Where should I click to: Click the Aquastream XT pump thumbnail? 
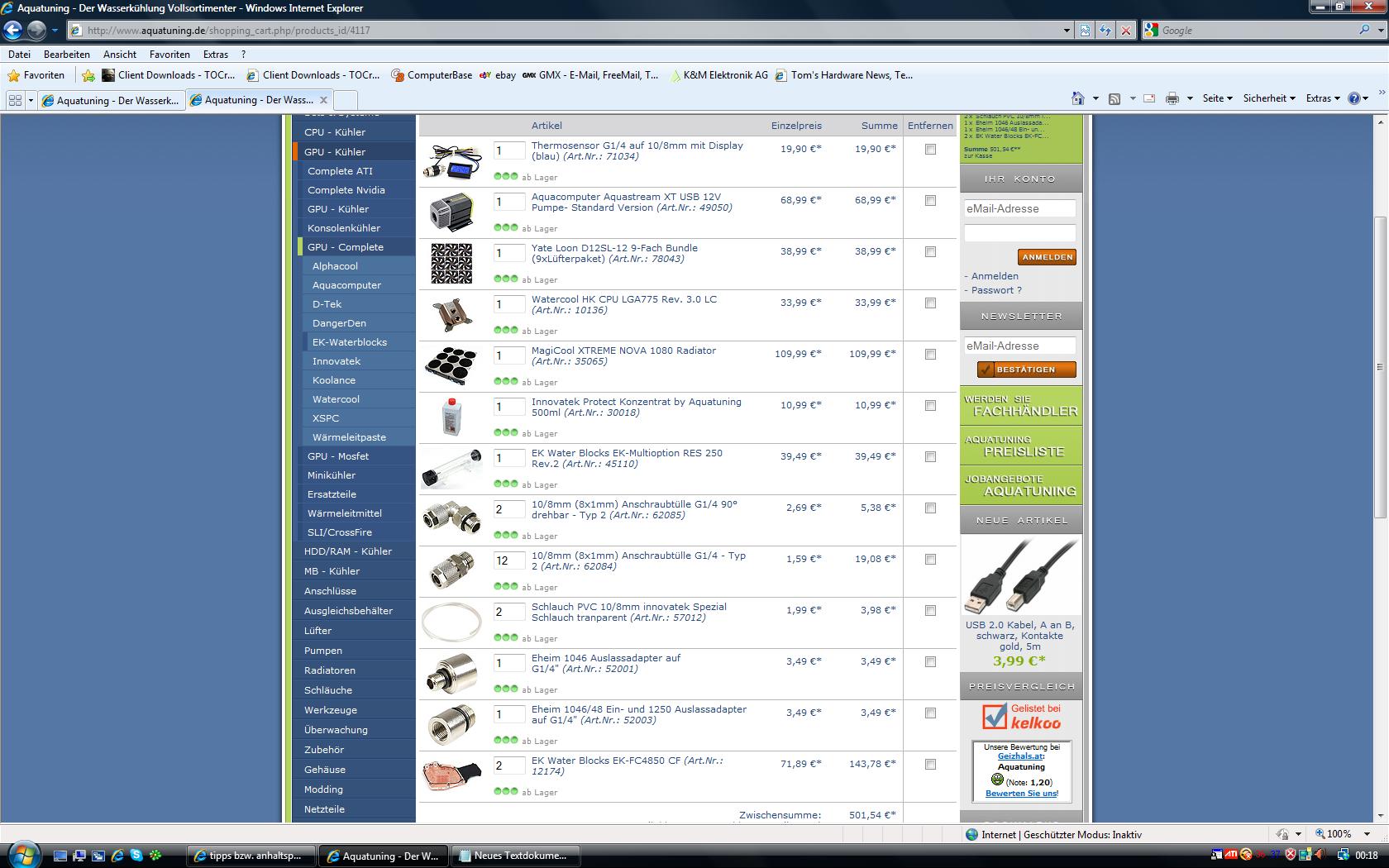451,212
